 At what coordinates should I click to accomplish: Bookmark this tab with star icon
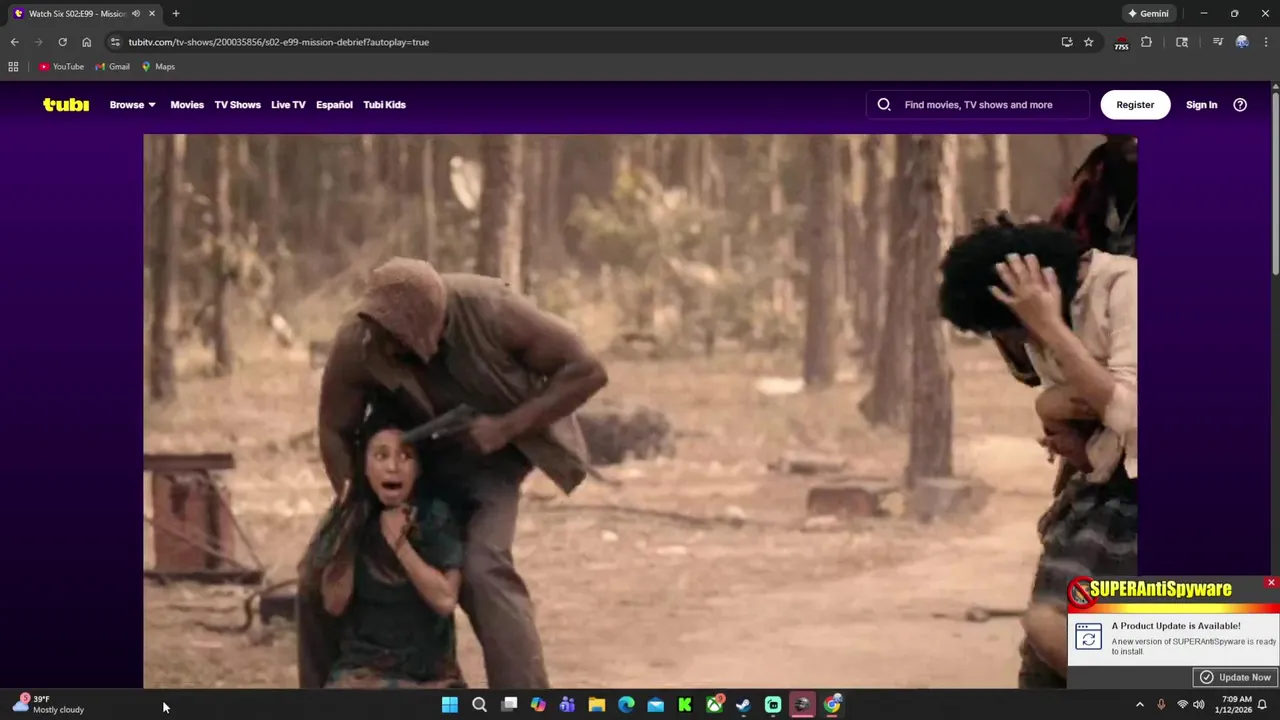pyautogui.click(x=1089, y=42)
